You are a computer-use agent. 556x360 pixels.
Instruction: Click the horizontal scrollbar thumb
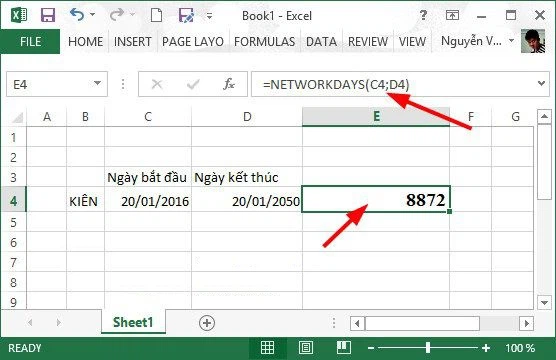(x=422, y=323)
